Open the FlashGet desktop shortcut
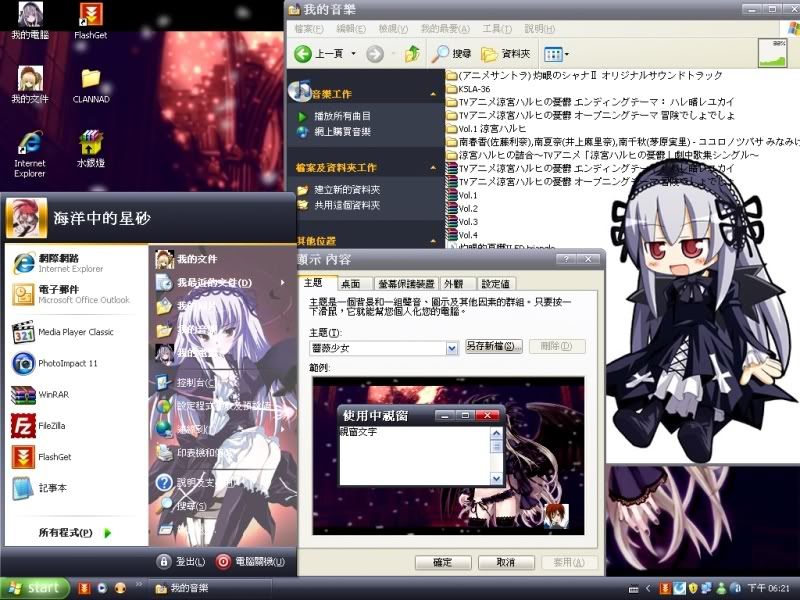 (x=90, y=20)
